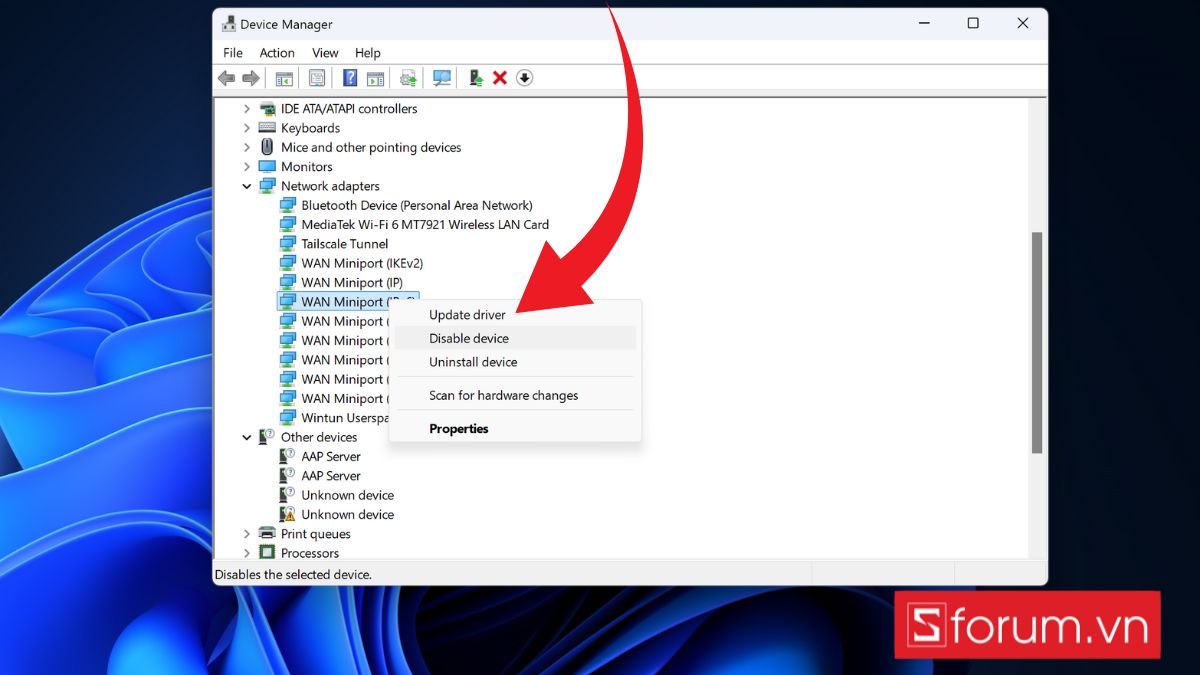Expand Mice and other pointing devices node
This screenshot has height=675, width=1200.
tap(246, 147)
